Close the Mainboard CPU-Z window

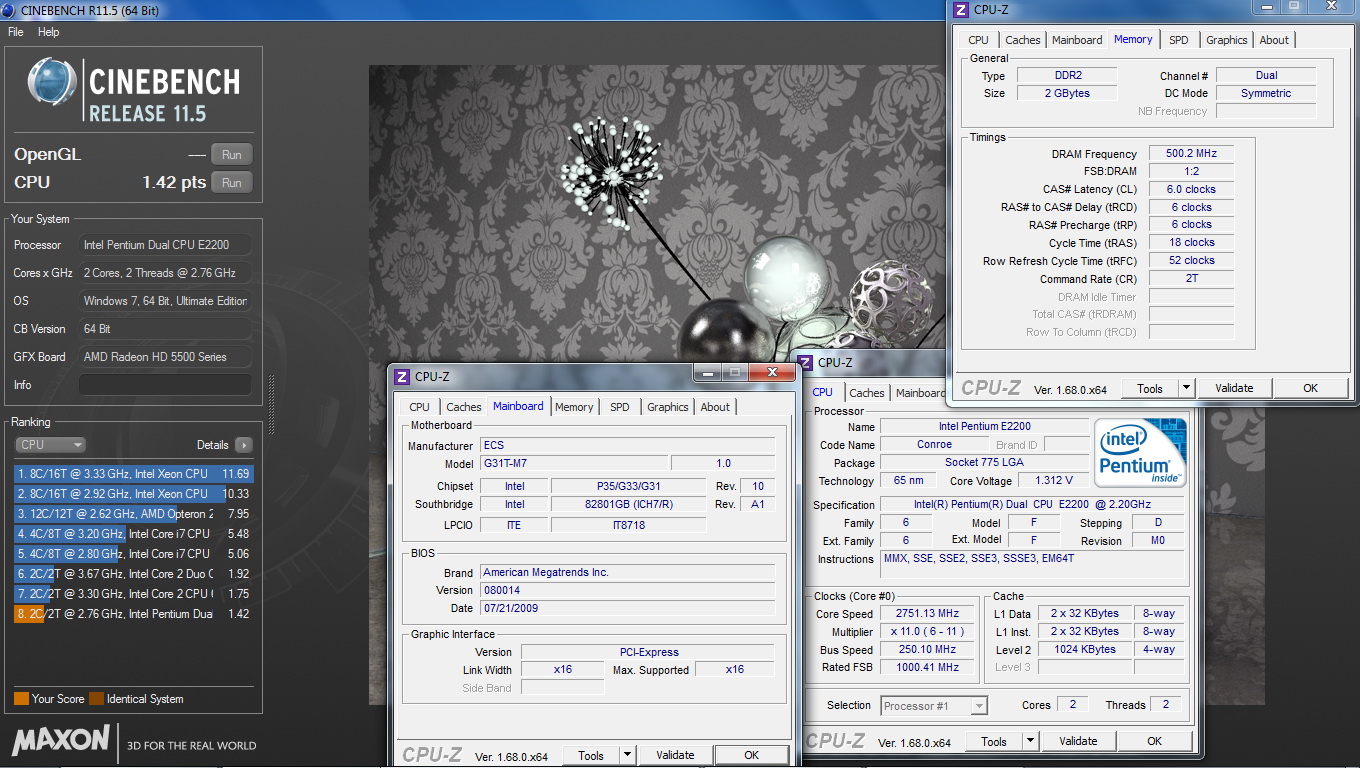click(772, 372)
